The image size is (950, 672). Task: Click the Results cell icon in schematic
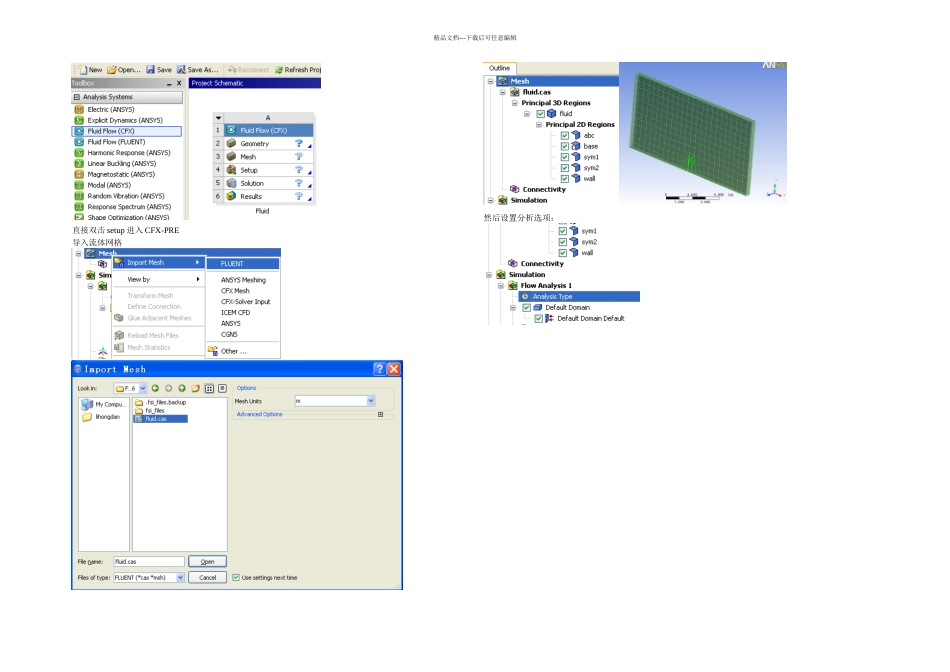tap(231, 196)
